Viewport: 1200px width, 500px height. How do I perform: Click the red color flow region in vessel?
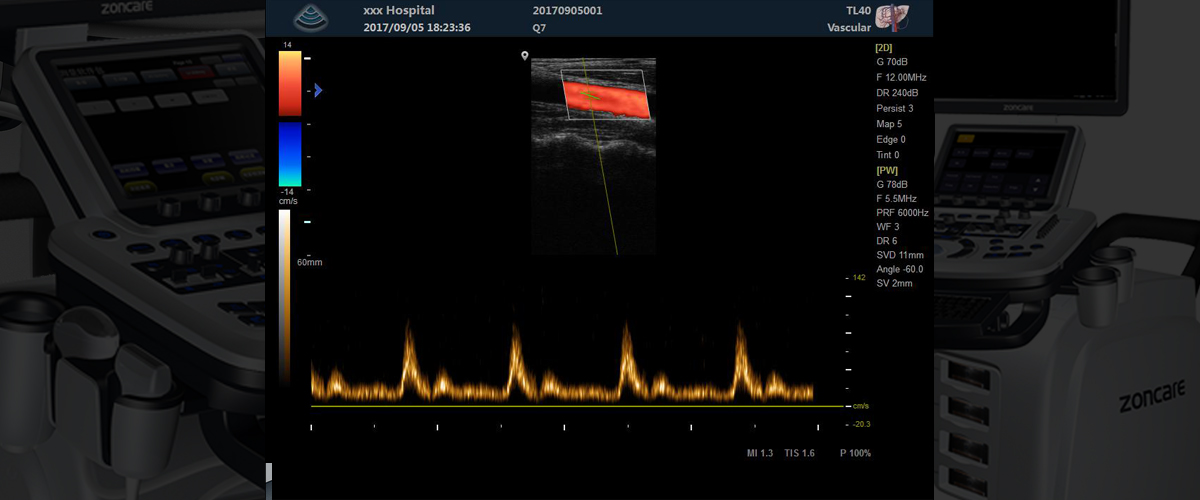click(606, 98)
